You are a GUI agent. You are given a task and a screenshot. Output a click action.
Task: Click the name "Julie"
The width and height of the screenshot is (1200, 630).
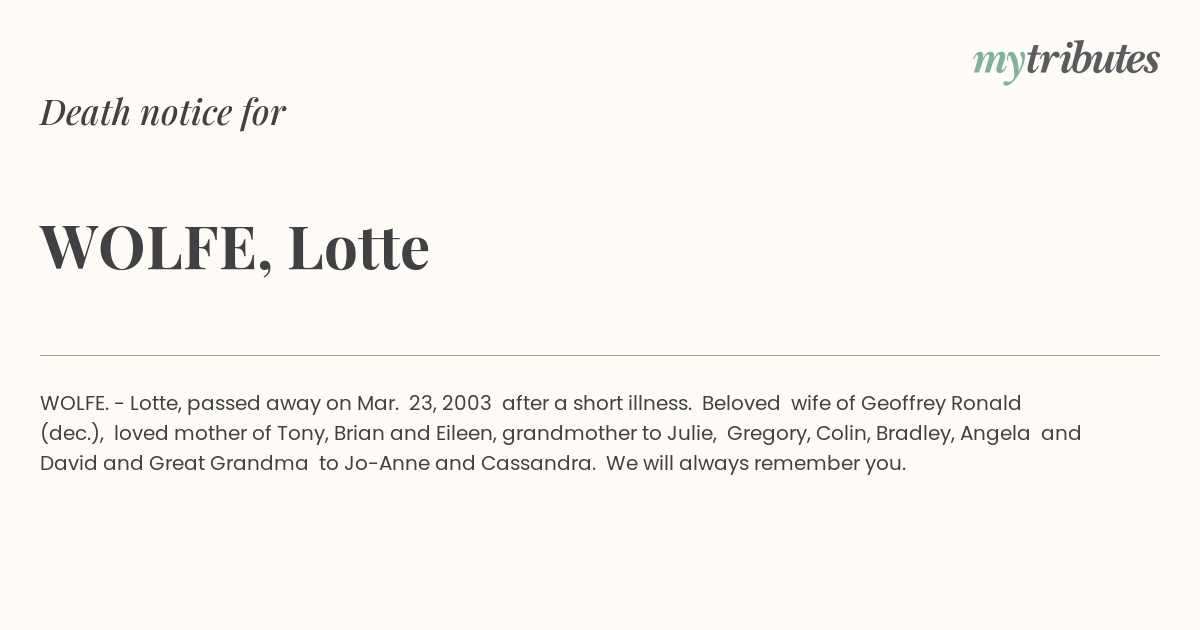[692, 433]
